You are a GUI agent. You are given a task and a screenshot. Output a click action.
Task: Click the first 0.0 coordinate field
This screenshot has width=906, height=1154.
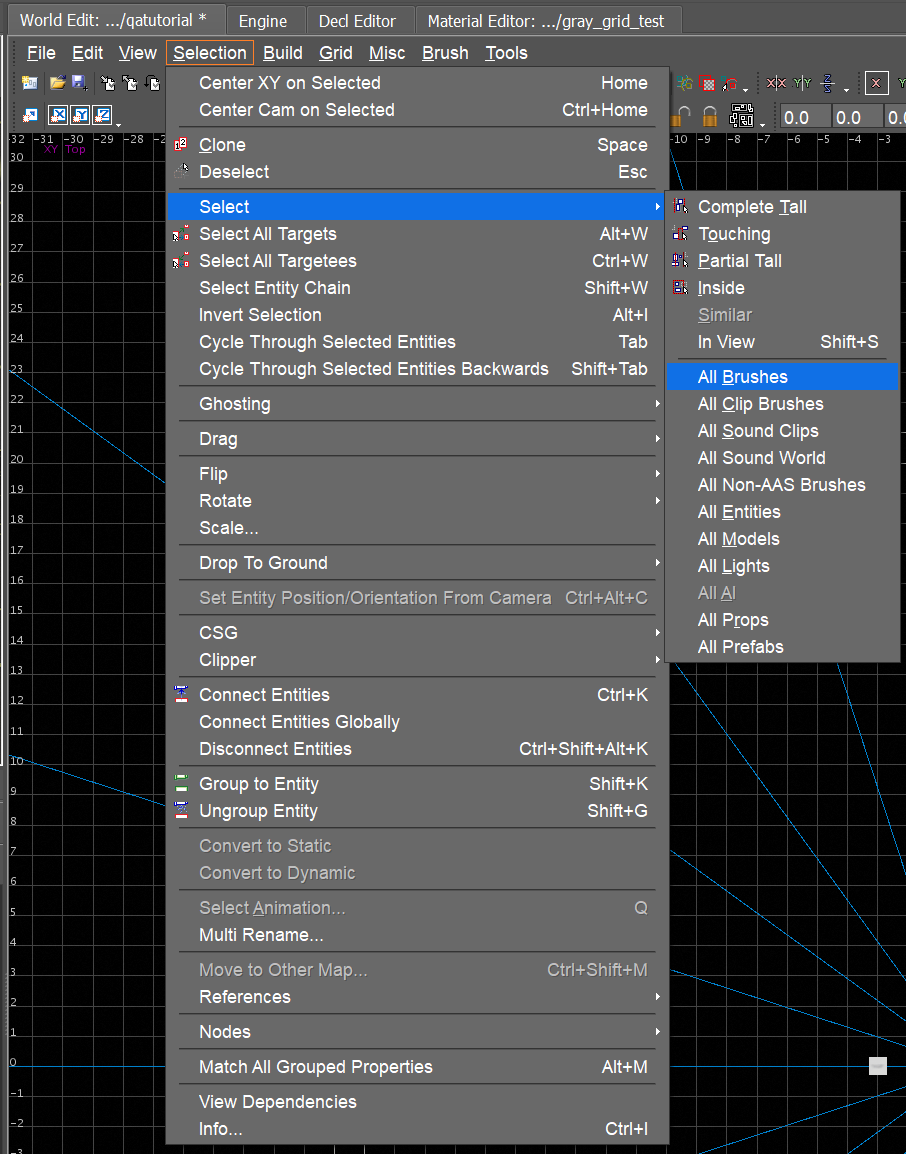coord(804,117)
